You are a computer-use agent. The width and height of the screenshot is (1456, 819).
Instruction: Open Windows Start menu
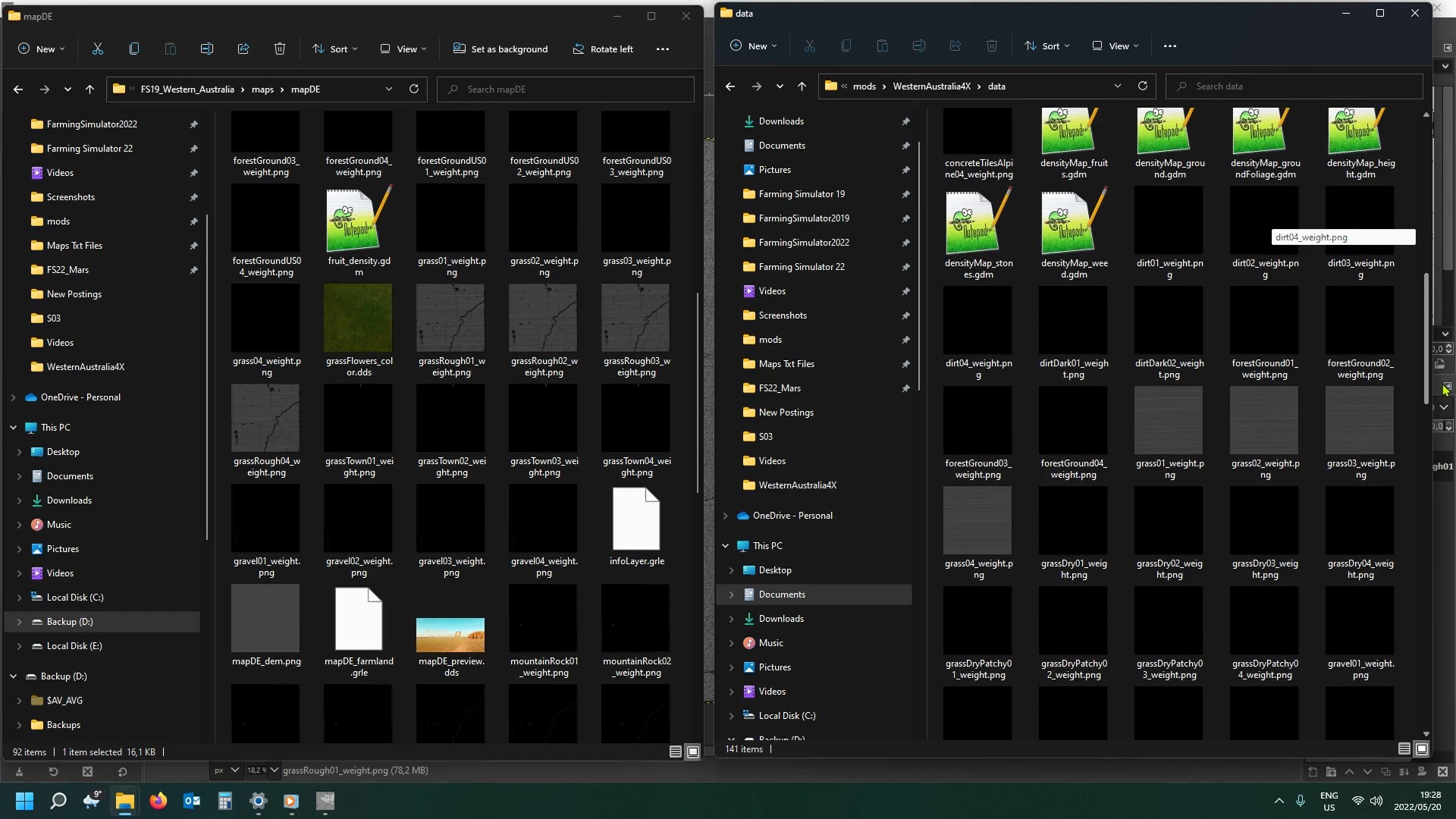click(25, 801)
